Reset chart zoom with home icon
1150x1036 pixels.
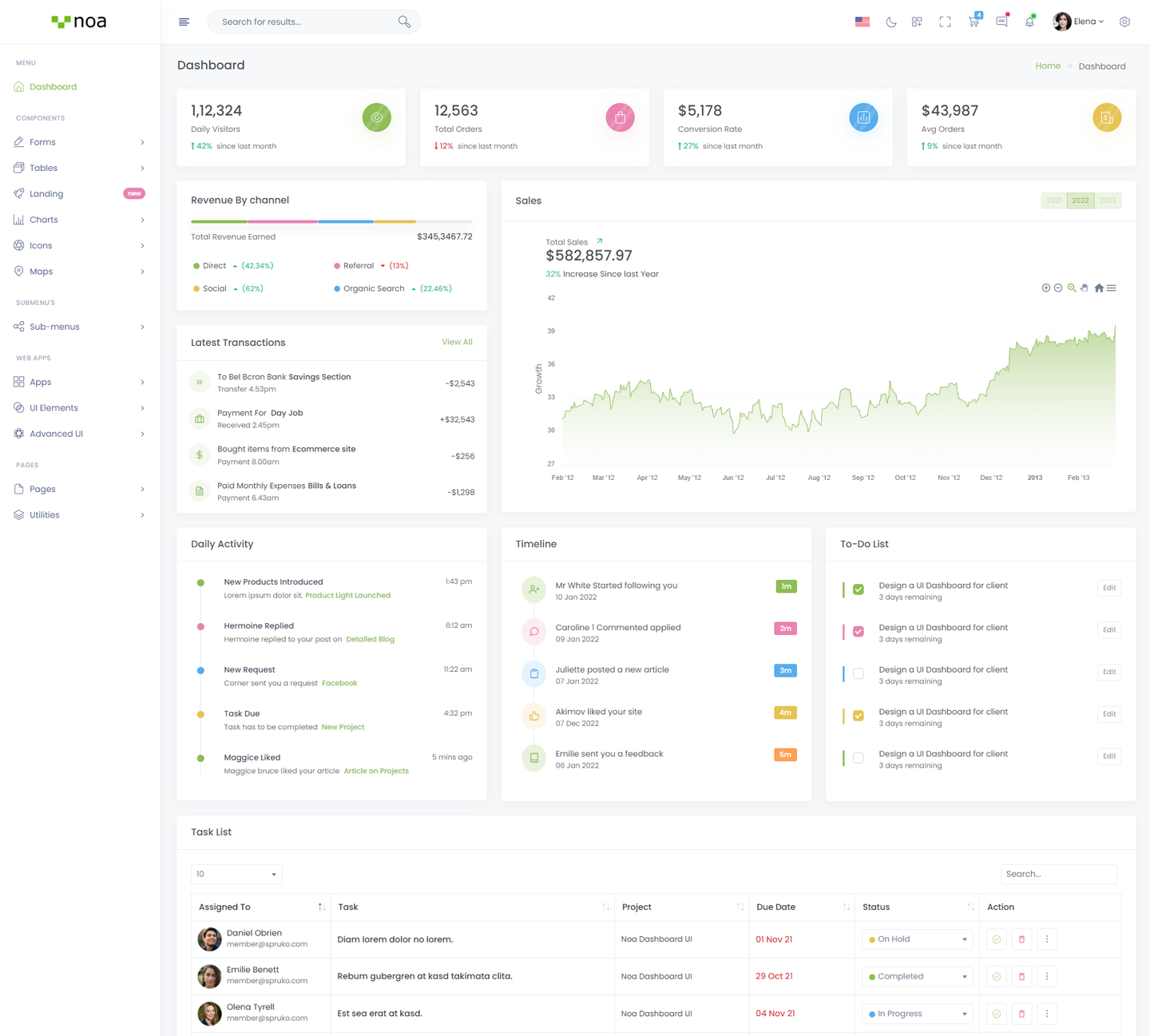click(1099, 288)
